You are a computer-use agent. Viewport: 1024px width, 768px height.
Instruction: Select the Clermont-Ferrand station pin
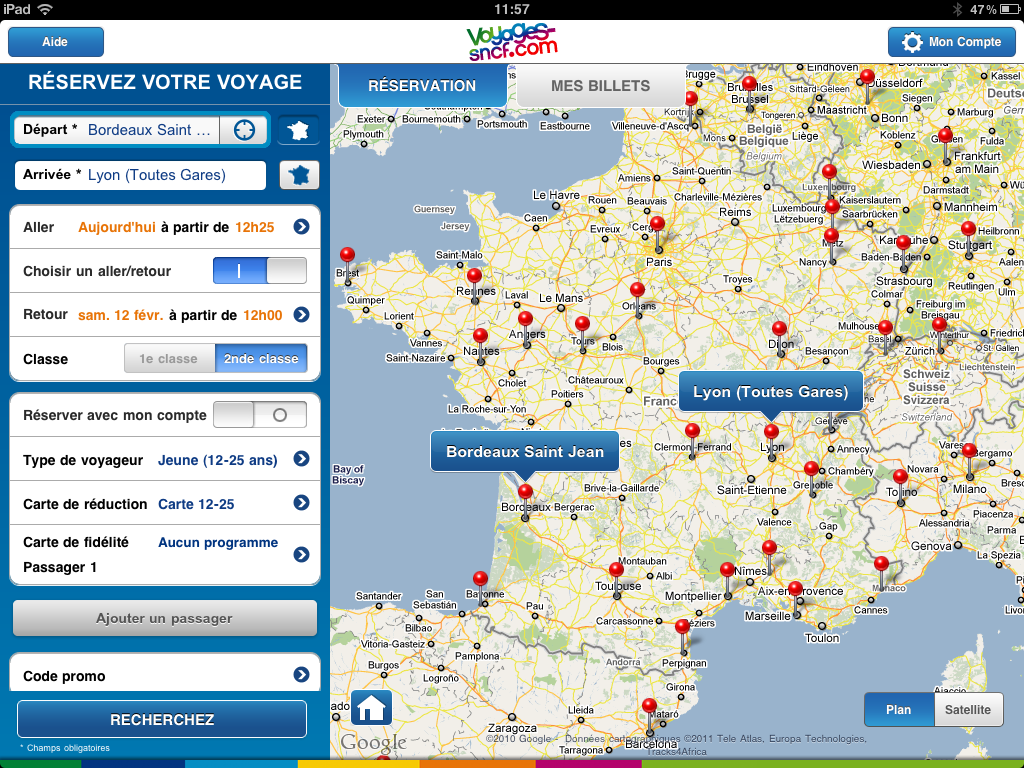(x=692, y=440)
